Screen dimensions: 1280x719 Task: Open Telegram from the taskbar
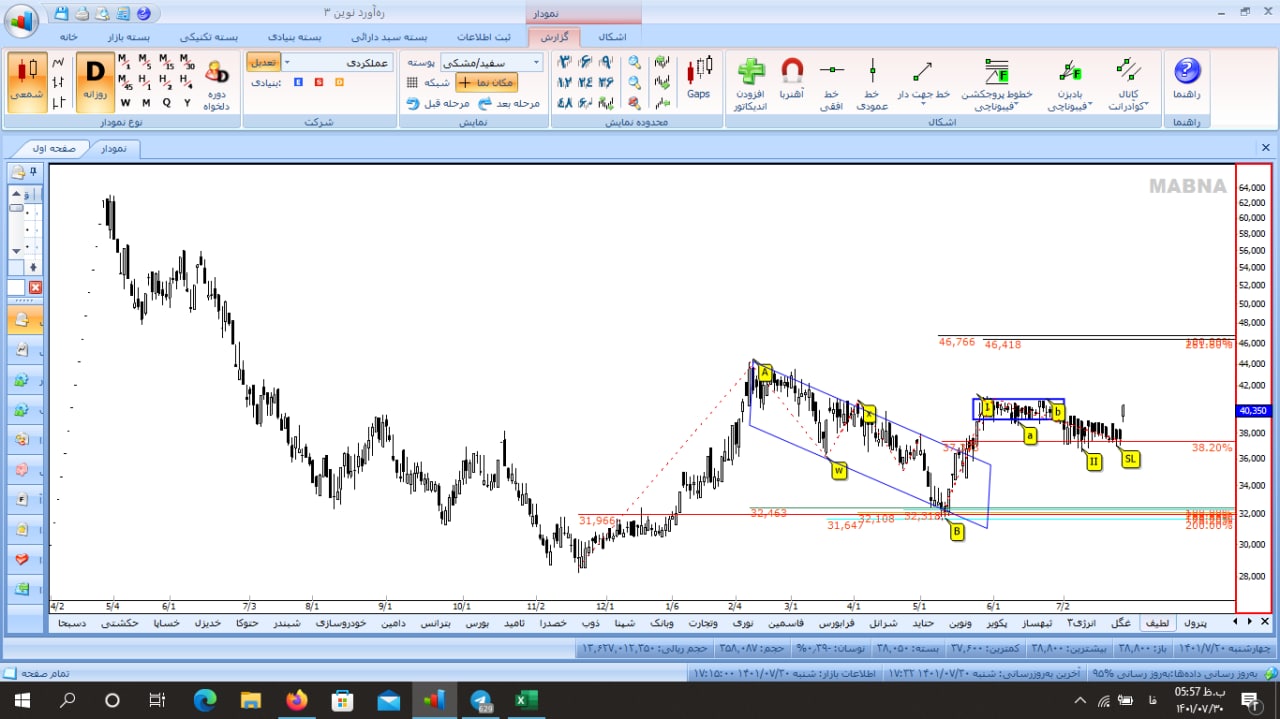(480, 700)
